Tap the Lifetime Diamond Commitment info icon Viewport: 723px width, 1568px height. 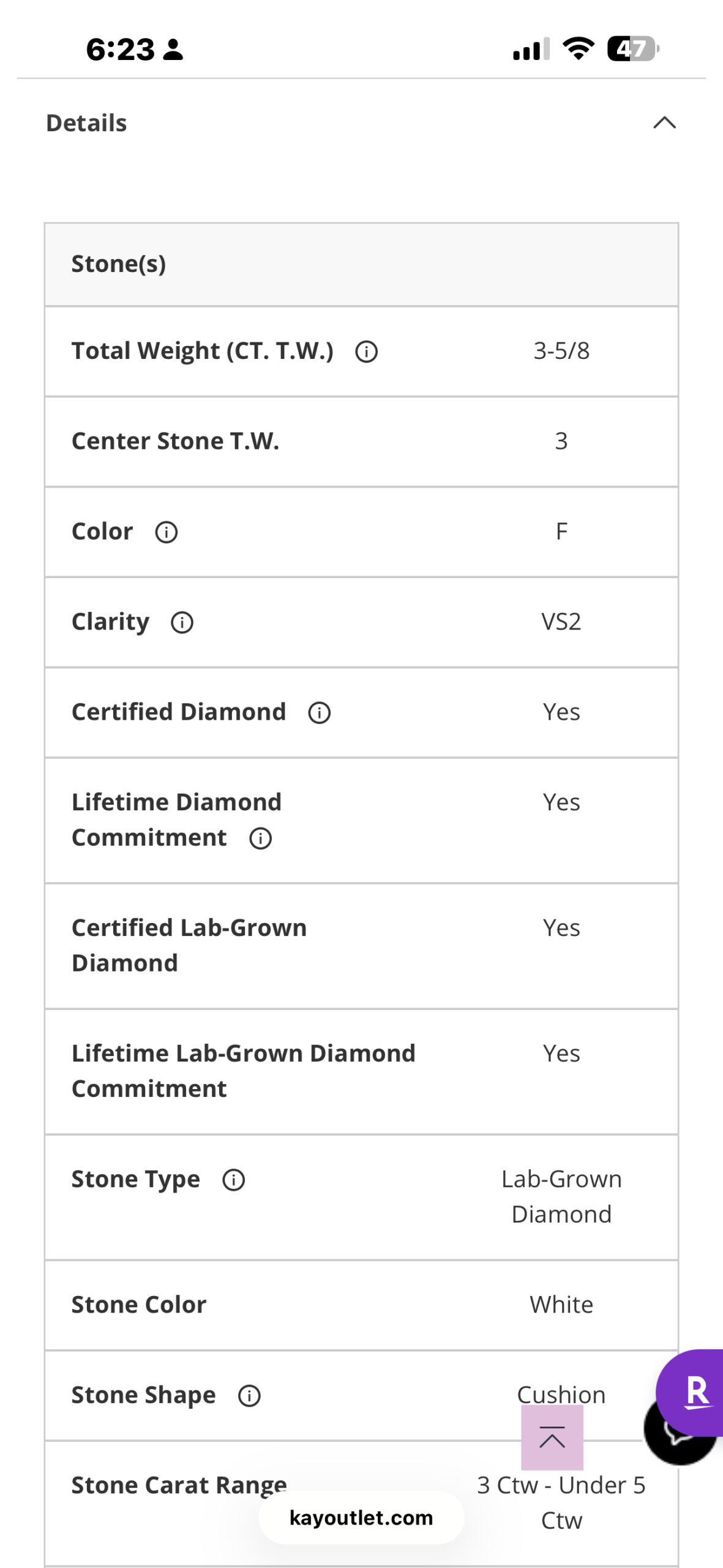point(260,838)
